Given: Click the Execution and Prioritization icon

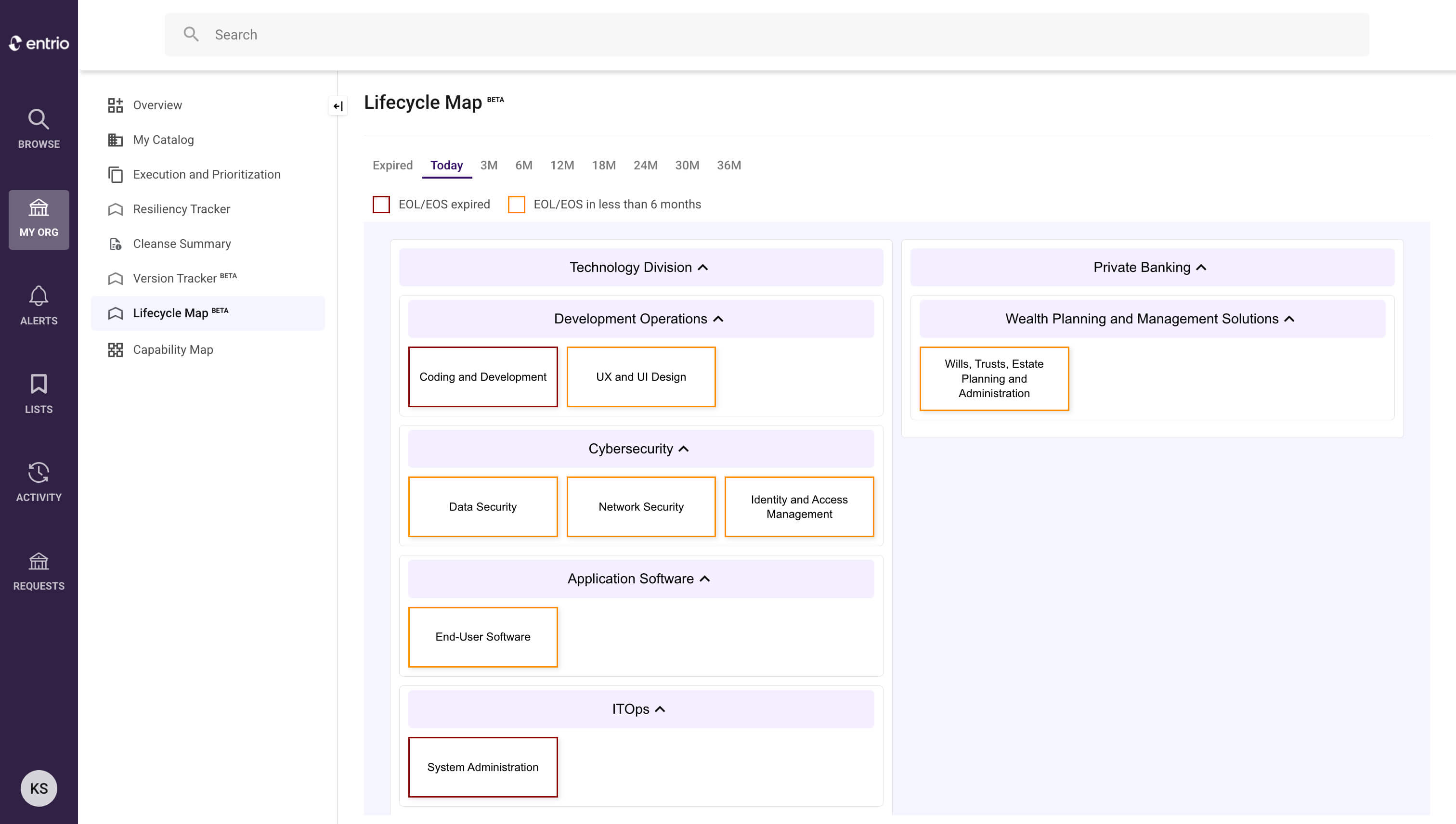Looking at the screenshot, I should click(116, 174).
